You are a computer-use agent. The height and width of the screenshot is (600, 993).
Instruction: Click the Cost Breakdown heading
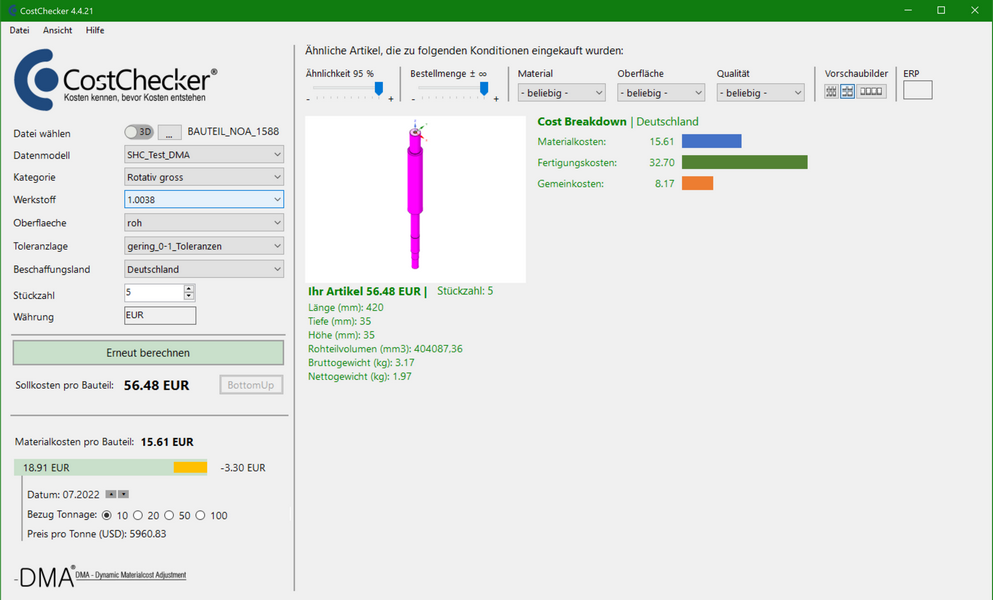[x=581, y=122]
